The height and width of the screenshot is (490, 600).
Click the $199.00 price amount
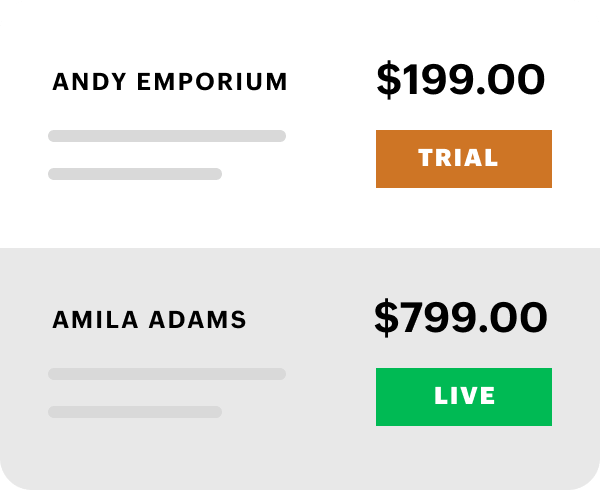coord(460,81)
